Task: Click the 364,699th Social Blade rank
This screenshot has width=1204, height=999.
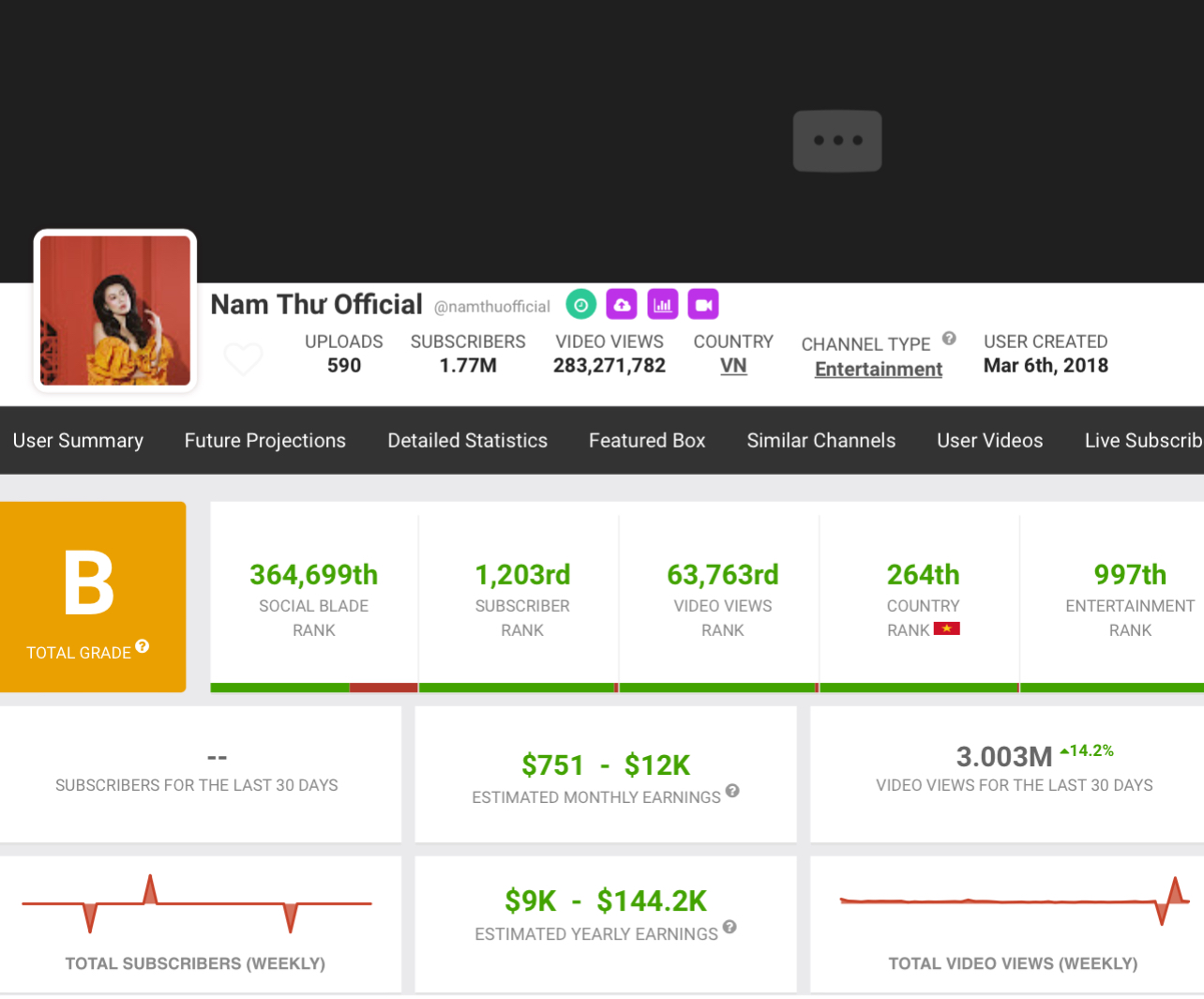Action: point(314,574)
